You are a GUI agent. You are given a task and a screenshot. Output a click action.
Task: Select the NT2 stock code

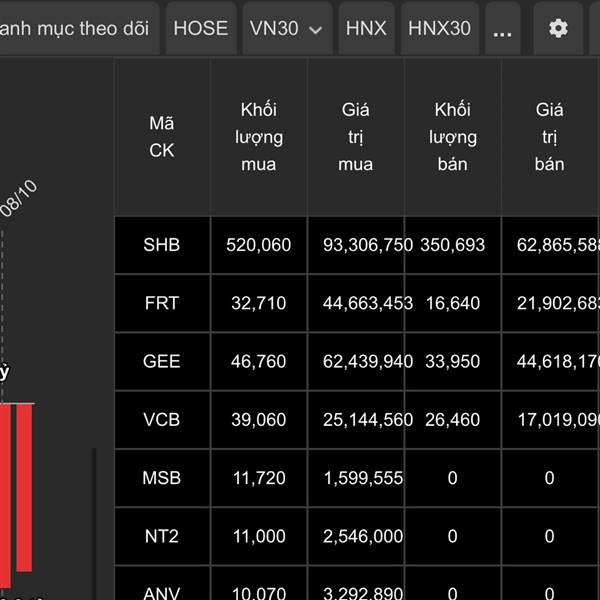point(162,536)
